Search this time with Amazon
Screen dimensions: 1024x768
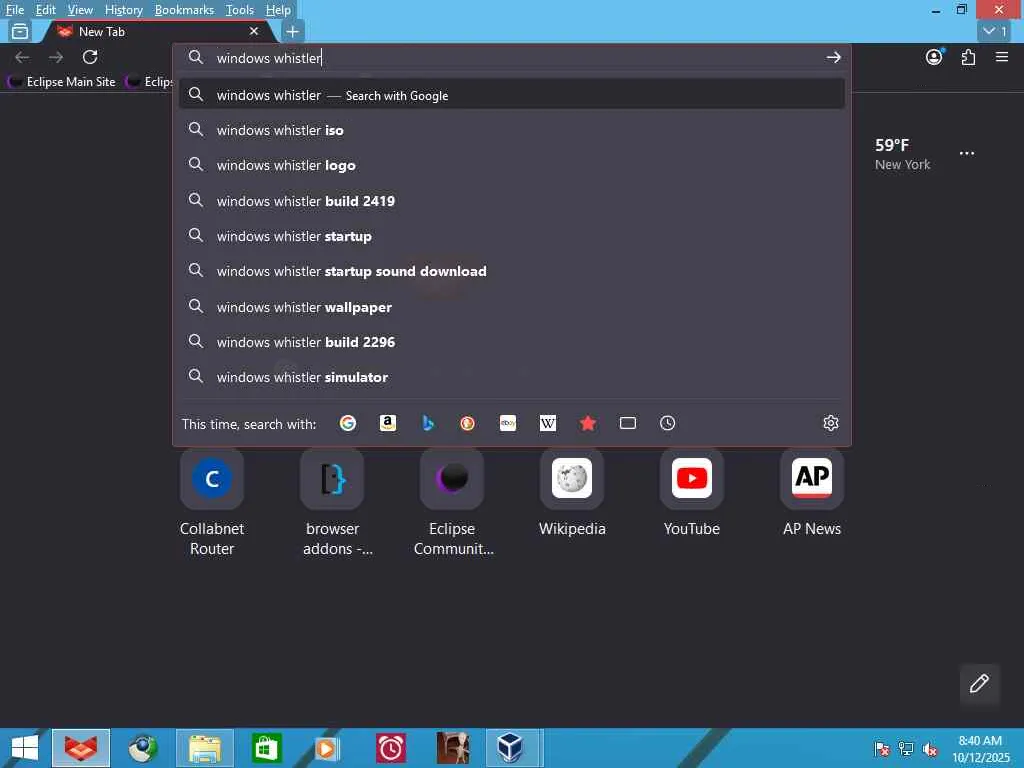point(388,423)
